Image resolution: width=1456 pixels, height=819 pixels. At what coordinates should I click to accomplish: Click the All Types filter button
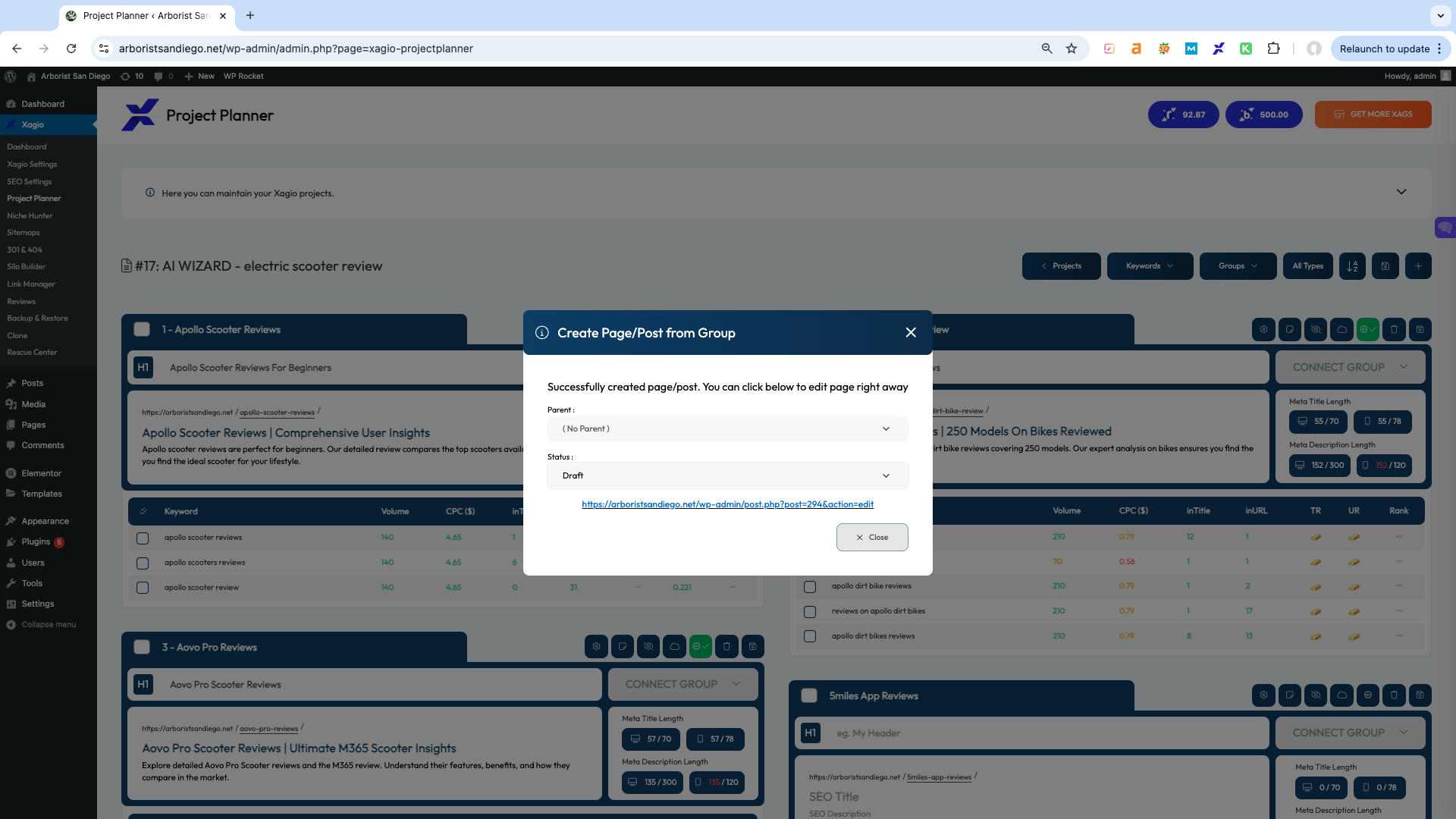point(1307,265)
